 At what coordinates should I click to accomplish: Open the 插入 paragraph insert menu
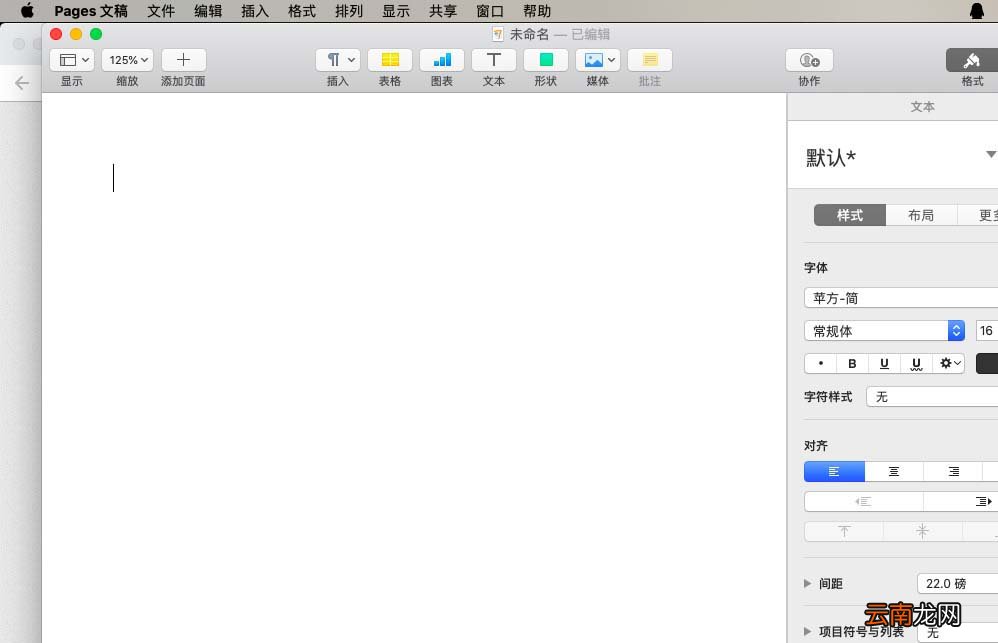[x=338, y=60]
